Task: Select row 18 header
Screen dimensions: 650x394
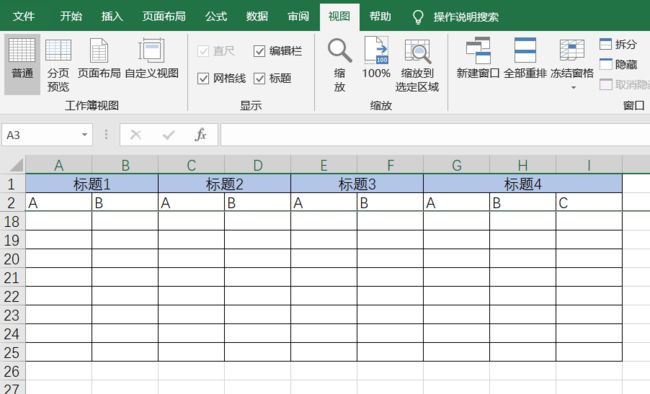Action: point(12,221)
